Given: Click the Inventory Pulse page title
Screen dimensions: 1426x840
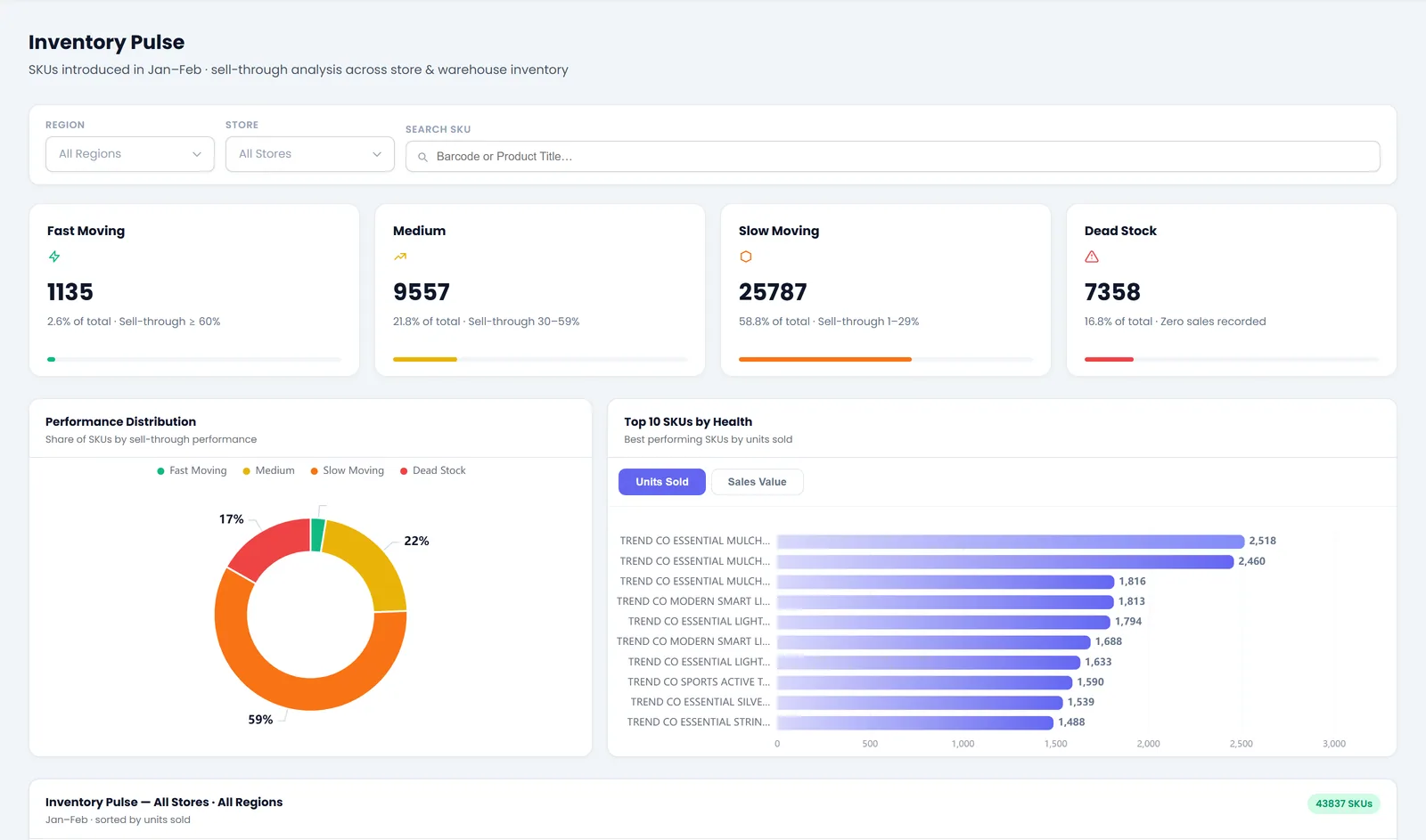Looking at the screenshot, I should 107,42.
